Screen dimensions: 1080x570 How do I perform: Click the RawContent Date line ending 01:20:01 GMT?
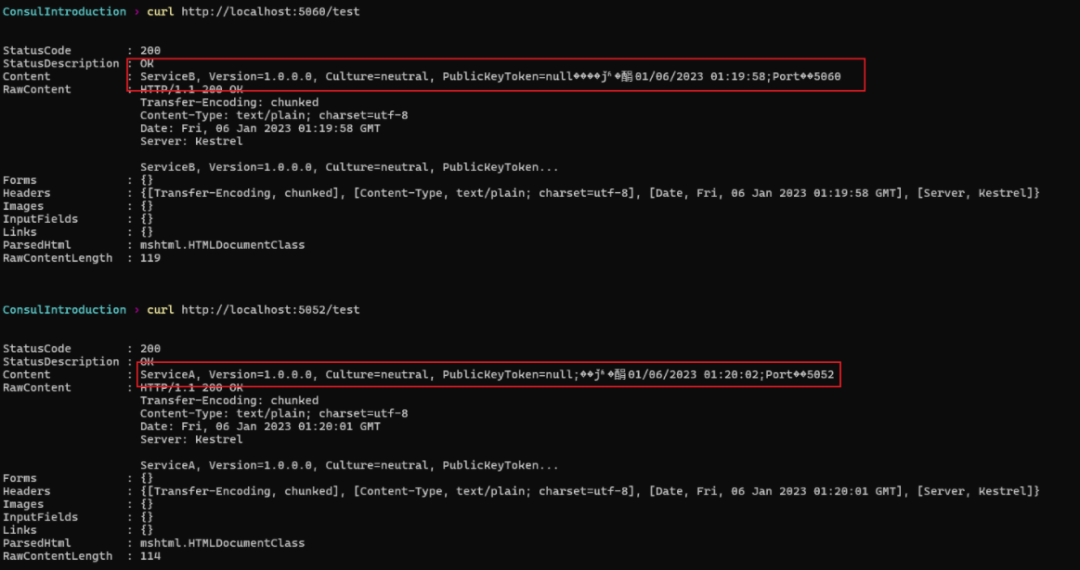tap(260, 427)
